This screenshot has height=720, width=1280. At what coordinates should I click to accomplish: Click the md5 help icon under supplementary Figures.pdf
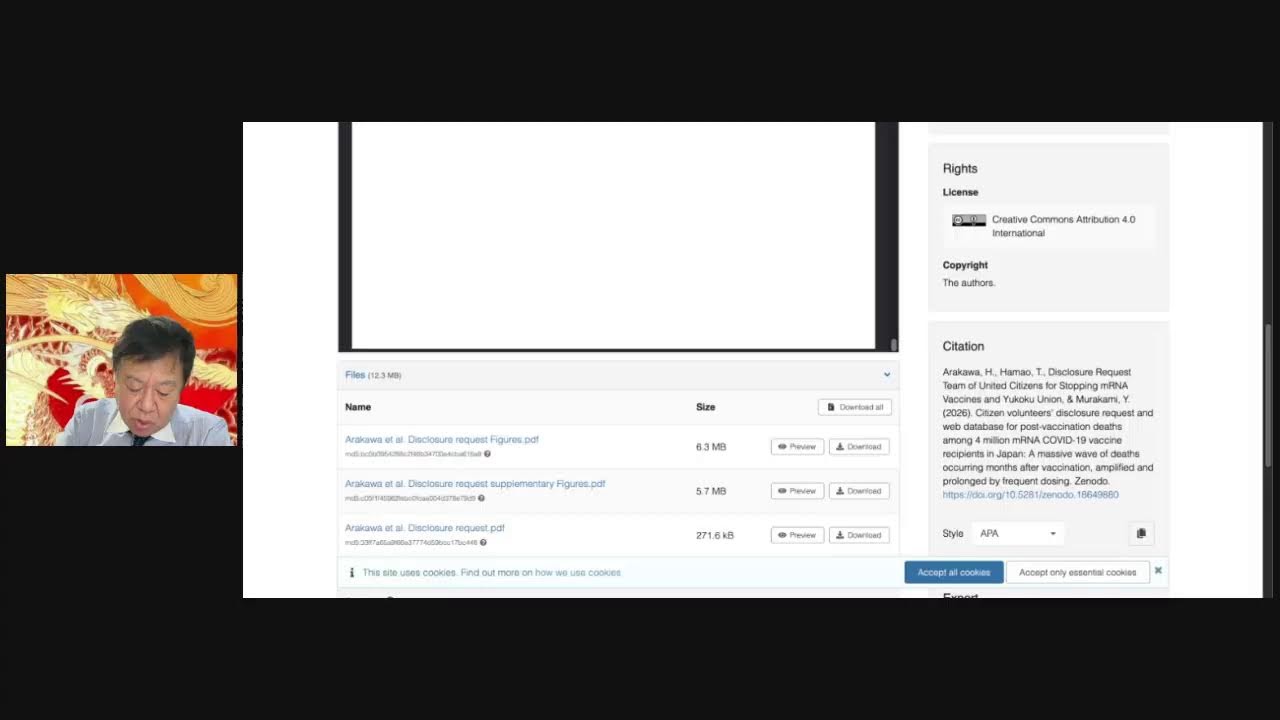point(481,498)
